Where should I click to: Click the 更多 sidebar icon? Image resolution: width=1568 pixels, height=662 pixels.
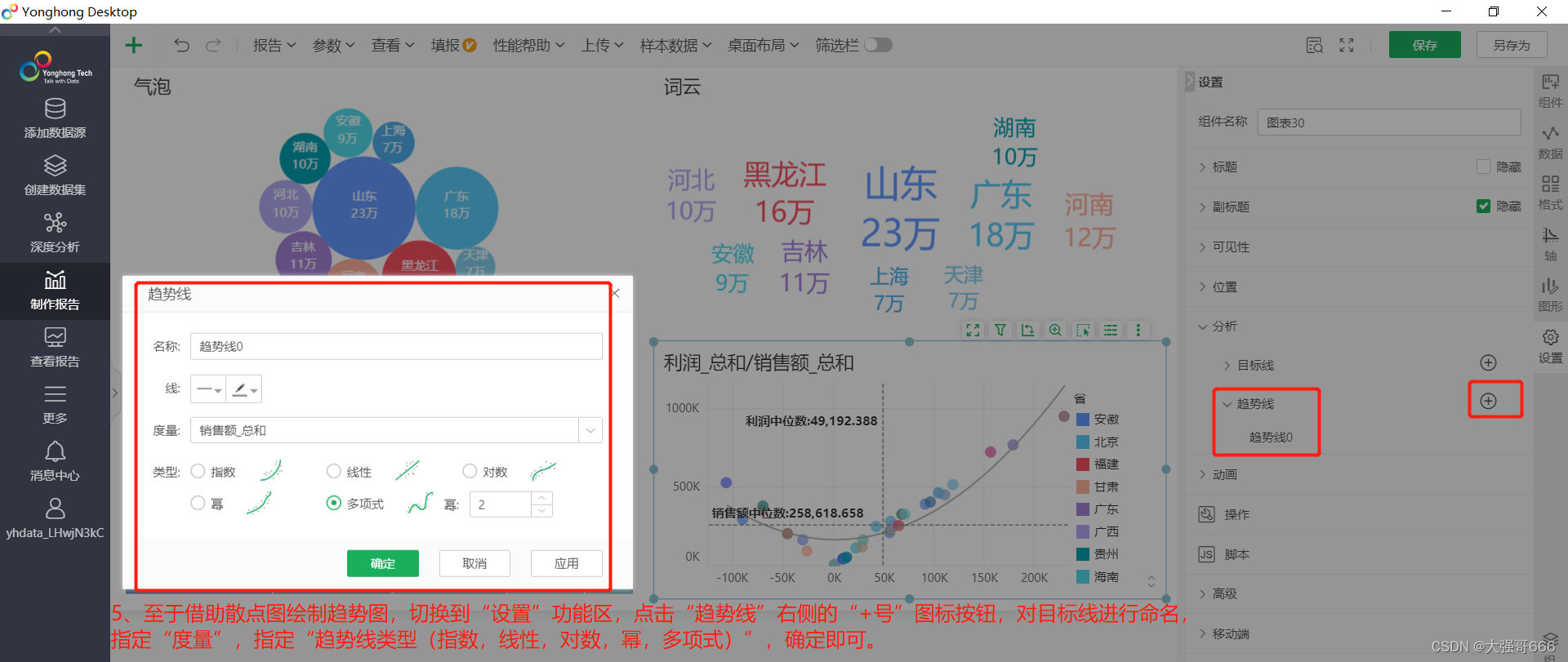point(55,395)
